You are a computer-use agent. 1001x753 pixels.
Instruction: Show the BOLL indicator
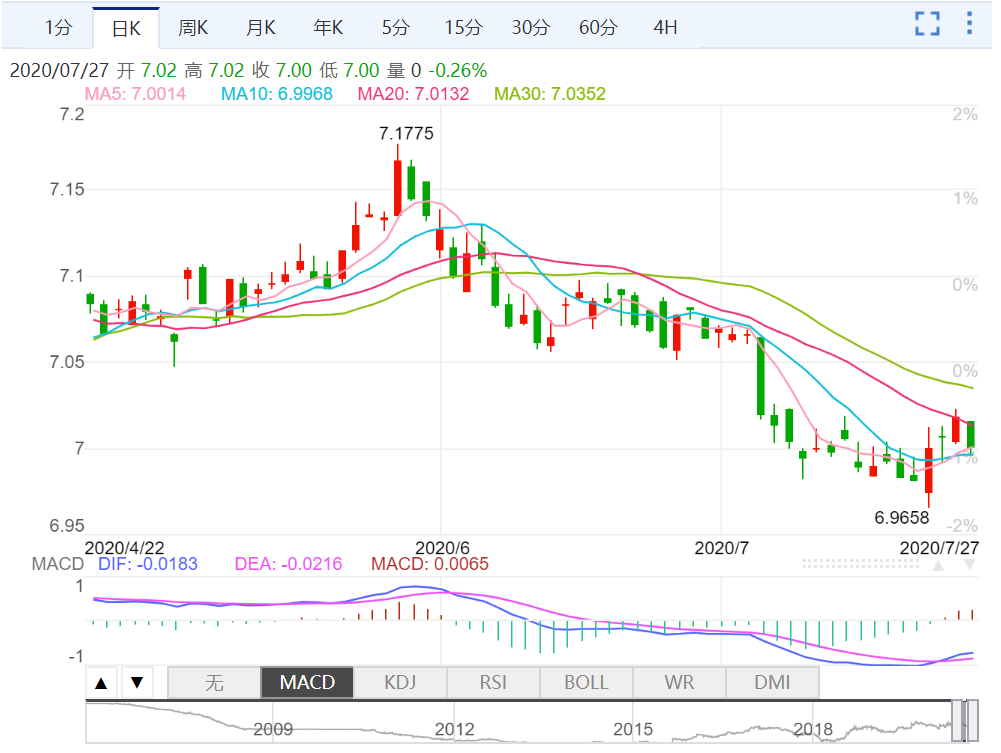(586, 683)
